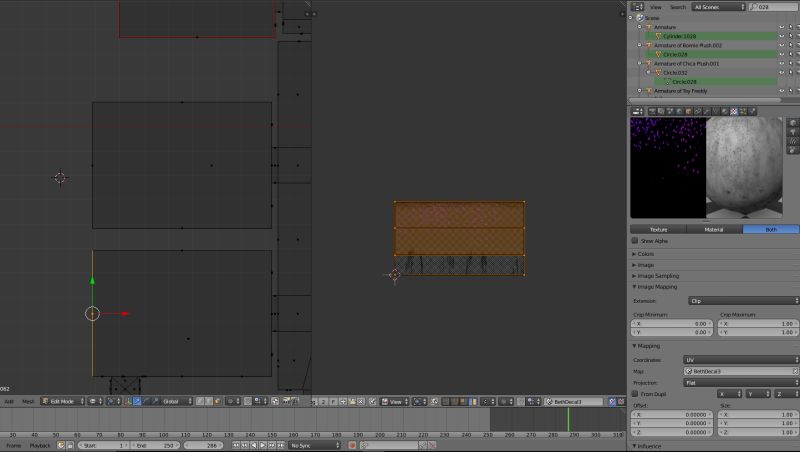Expand the Image Sampling panel
Viewport: 800px width, 452px height.
656,276
